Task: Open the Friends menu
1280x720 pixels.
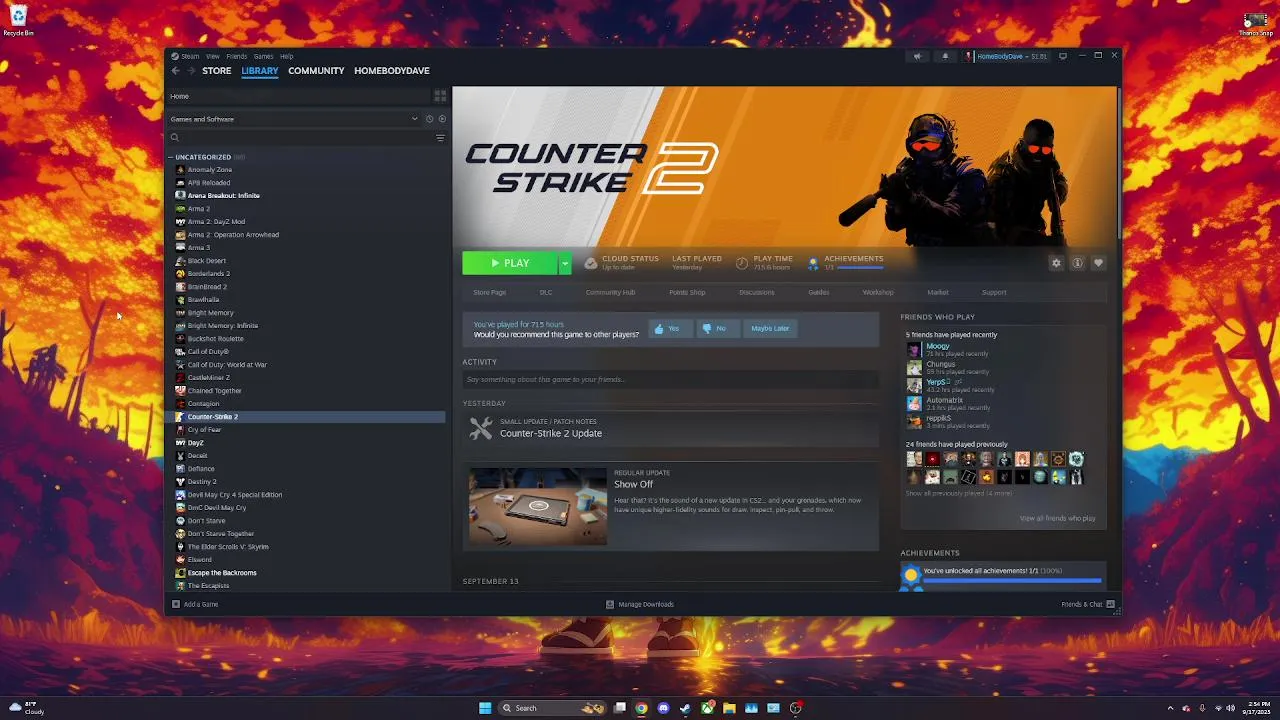Action: click(x=237, y=56)
